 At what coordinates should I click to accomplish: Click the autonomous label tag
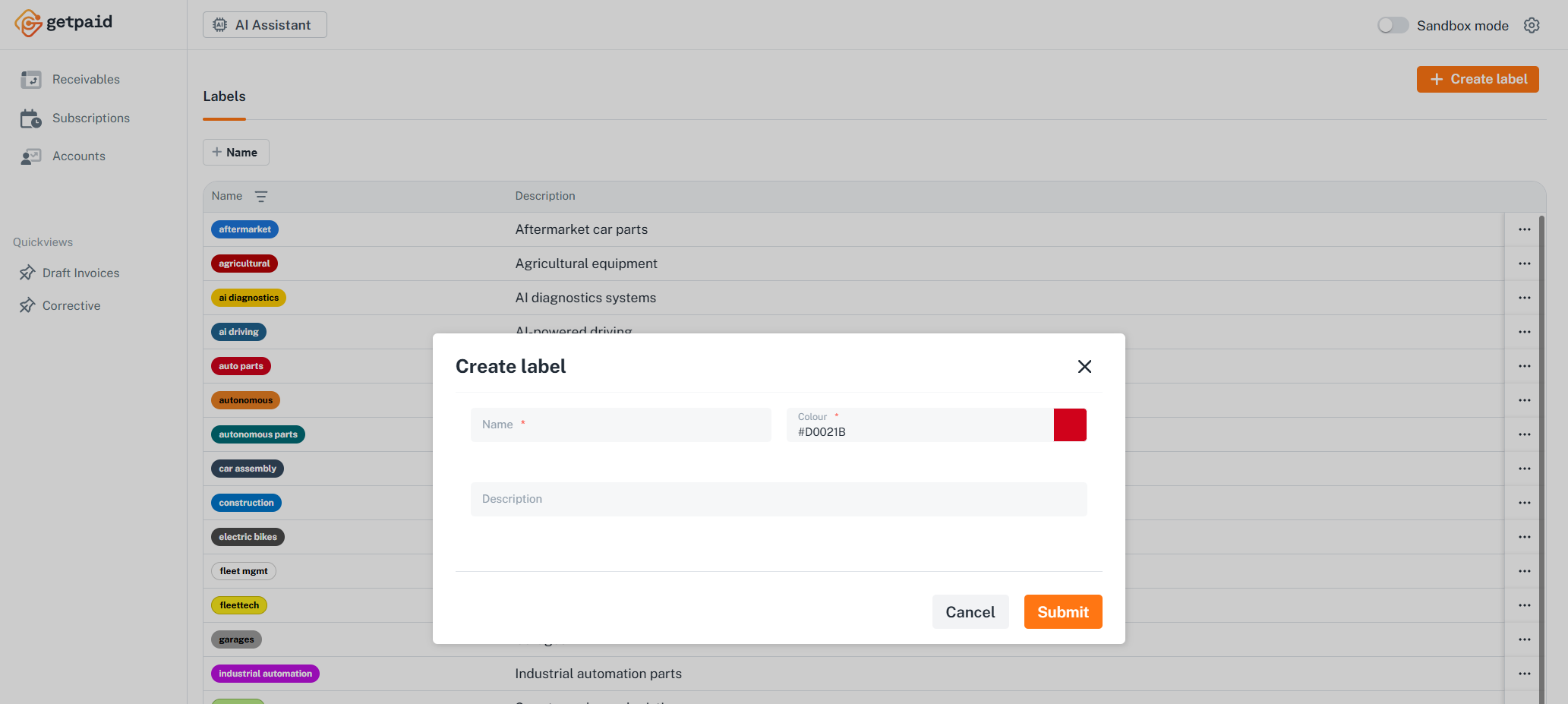[245, 400]
